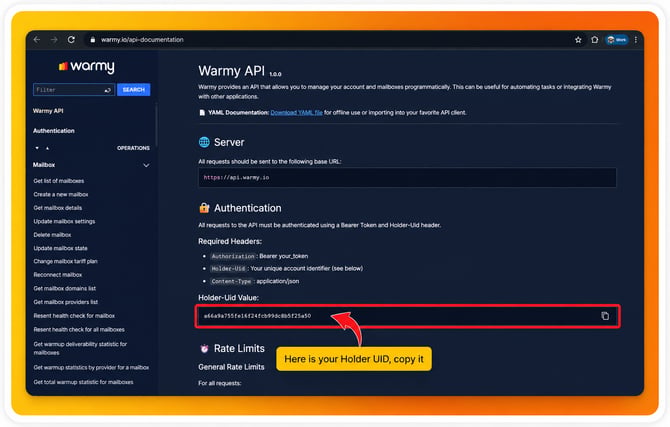
Task: Open 'Delete mailbox' operation
Action: point(53,235)
